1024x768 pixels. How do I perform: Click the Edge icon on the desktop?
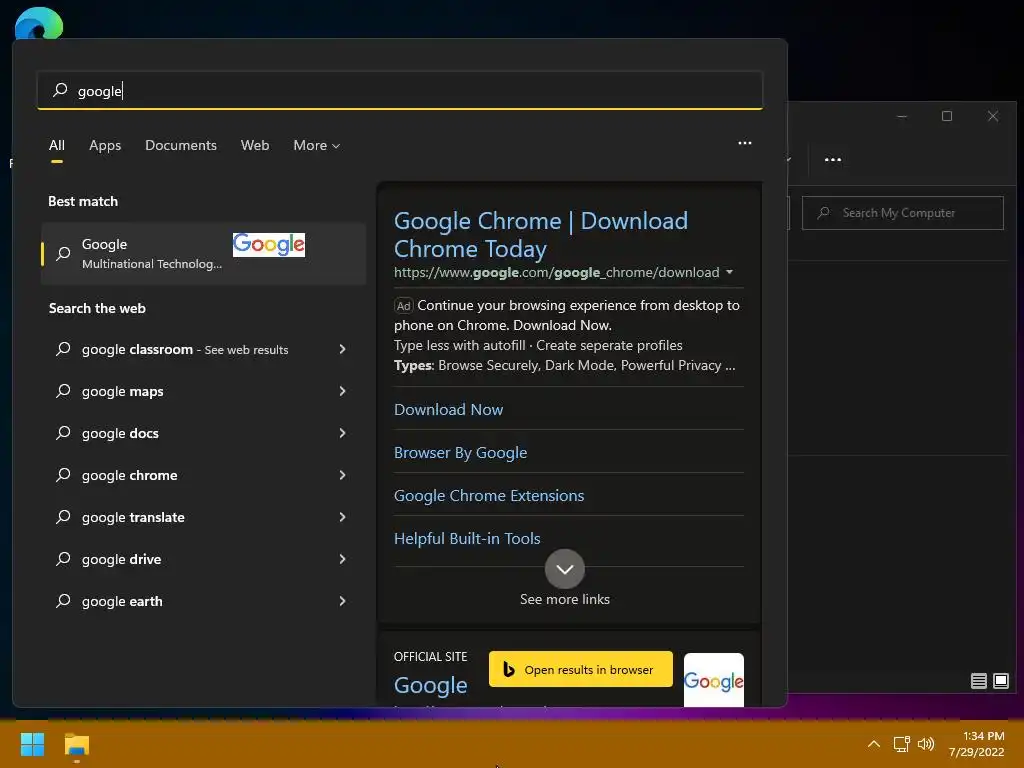[x=39, y=24]
